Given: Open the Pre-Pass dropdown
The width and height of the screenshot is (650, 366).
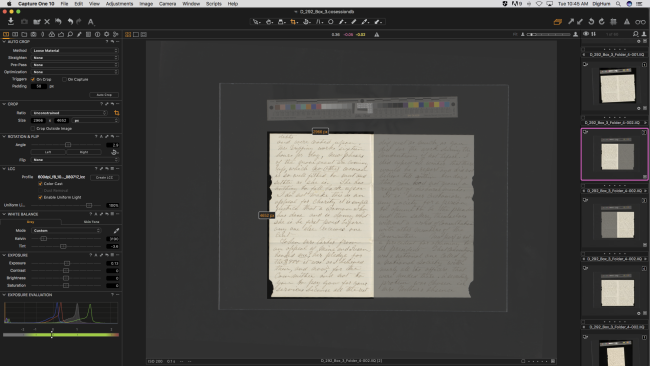Looking at the screenshot, I should pos(75,65).
